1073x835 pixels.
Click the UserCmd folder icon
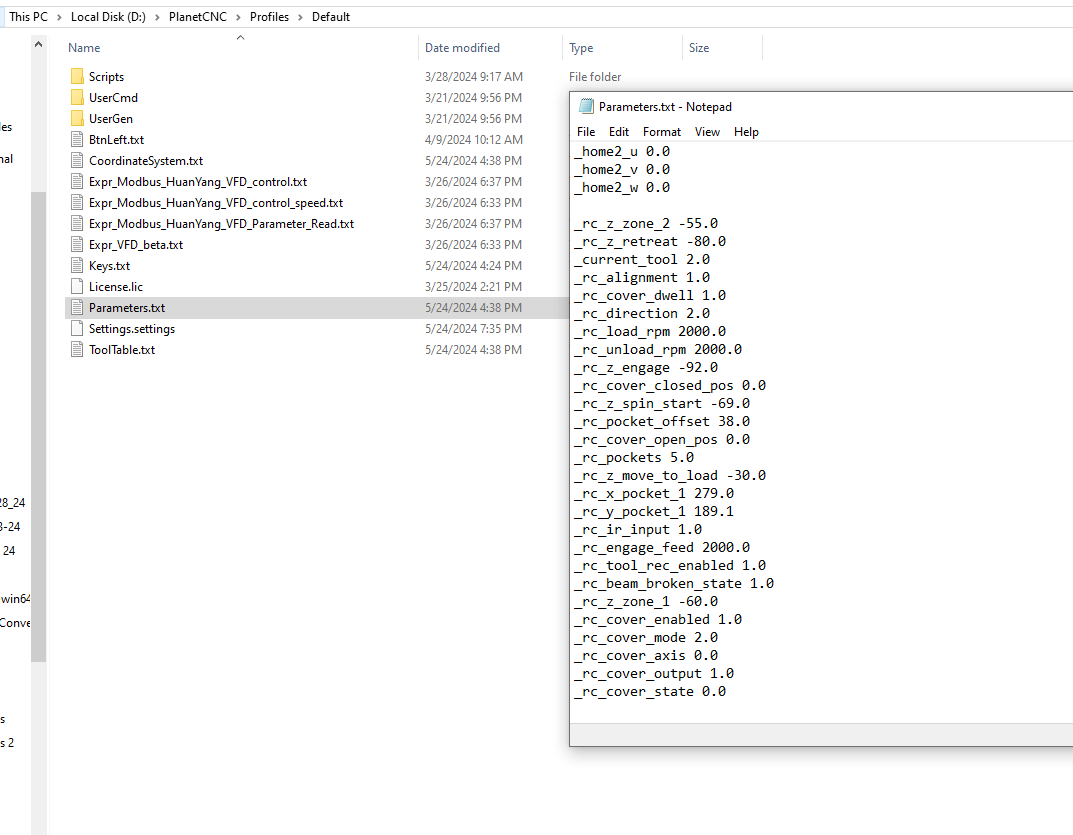tap(77, 98)
